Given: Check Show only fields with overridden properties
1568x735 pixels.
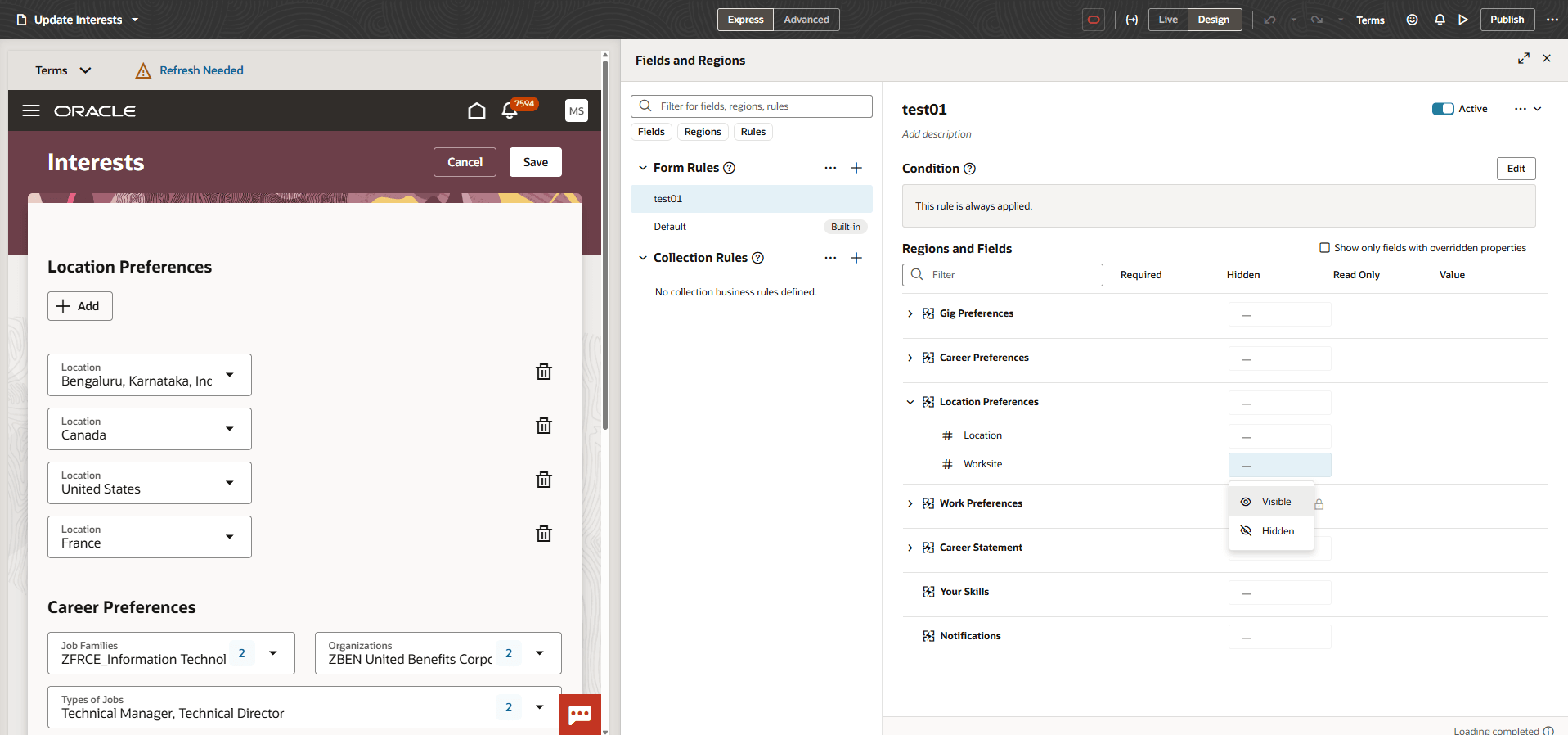Looking at the screenshot, I should click(1324, 247).
